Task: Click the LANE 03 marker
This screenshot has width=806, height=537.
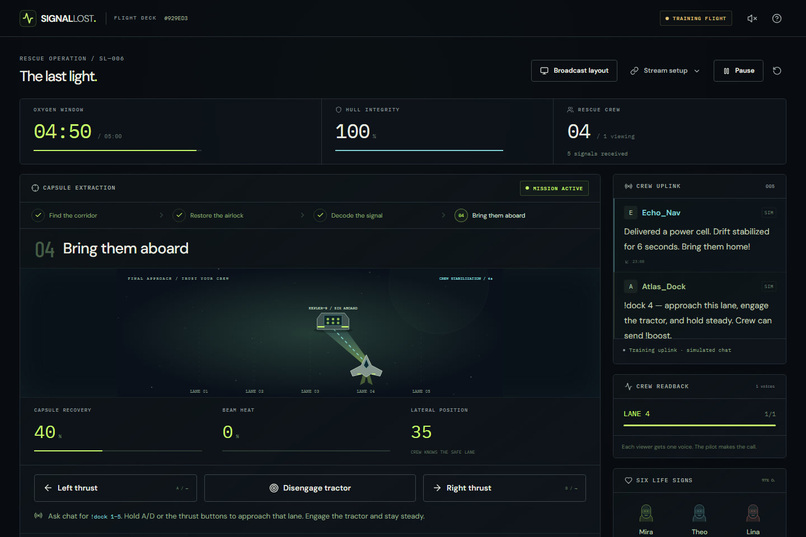Action: pyautogui.click(x=310, y=392)
